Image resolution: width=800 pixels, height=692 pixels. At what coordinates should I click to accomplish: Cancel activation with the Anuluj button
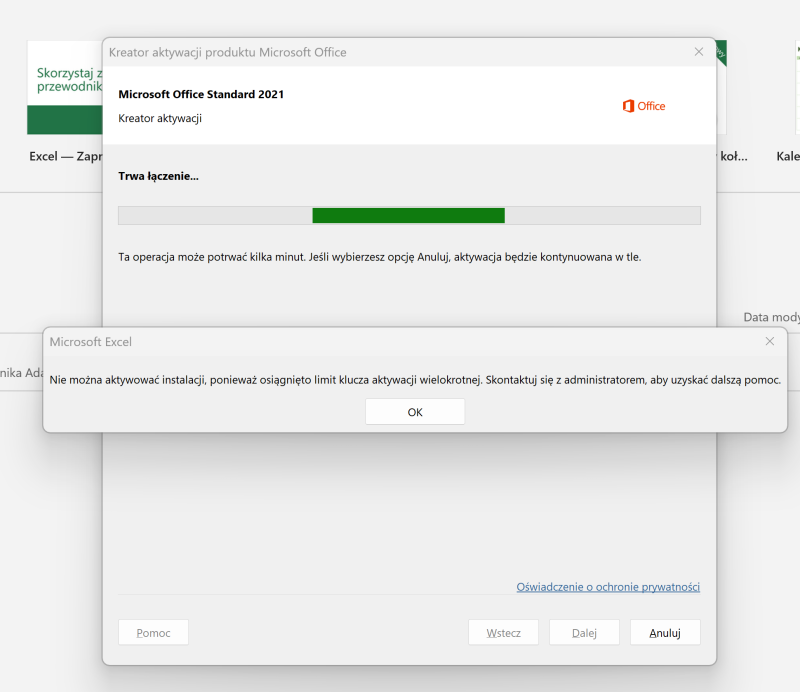tap(664, 632)
